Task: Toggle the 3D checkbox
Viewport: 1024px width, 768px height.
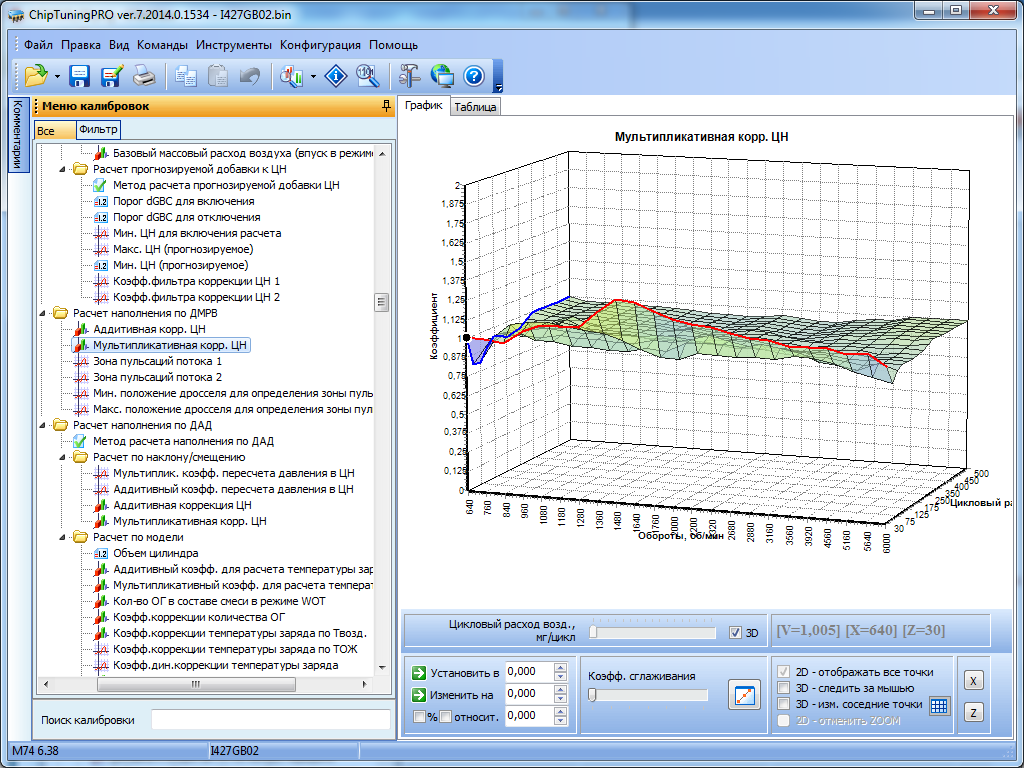Action: pyautogui.click(x=736, y=633)
